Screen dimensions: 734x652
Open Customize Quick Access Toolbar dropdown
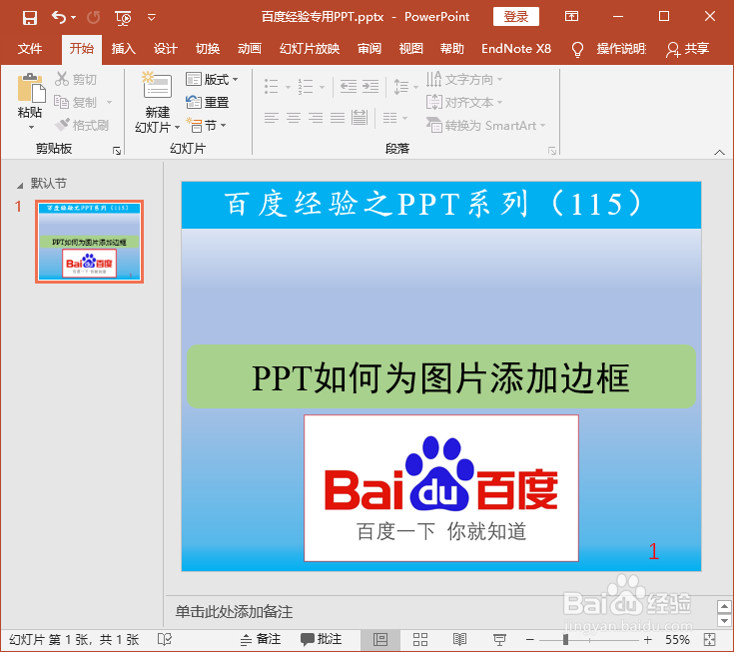(151, 18)
